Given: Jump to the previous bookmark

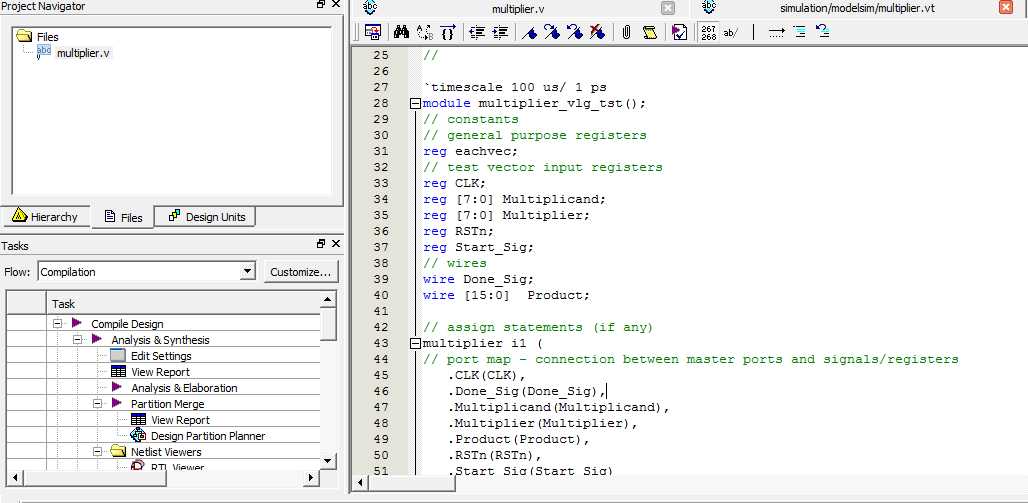Looking at the screenshot, I should [x=574, y=31].
